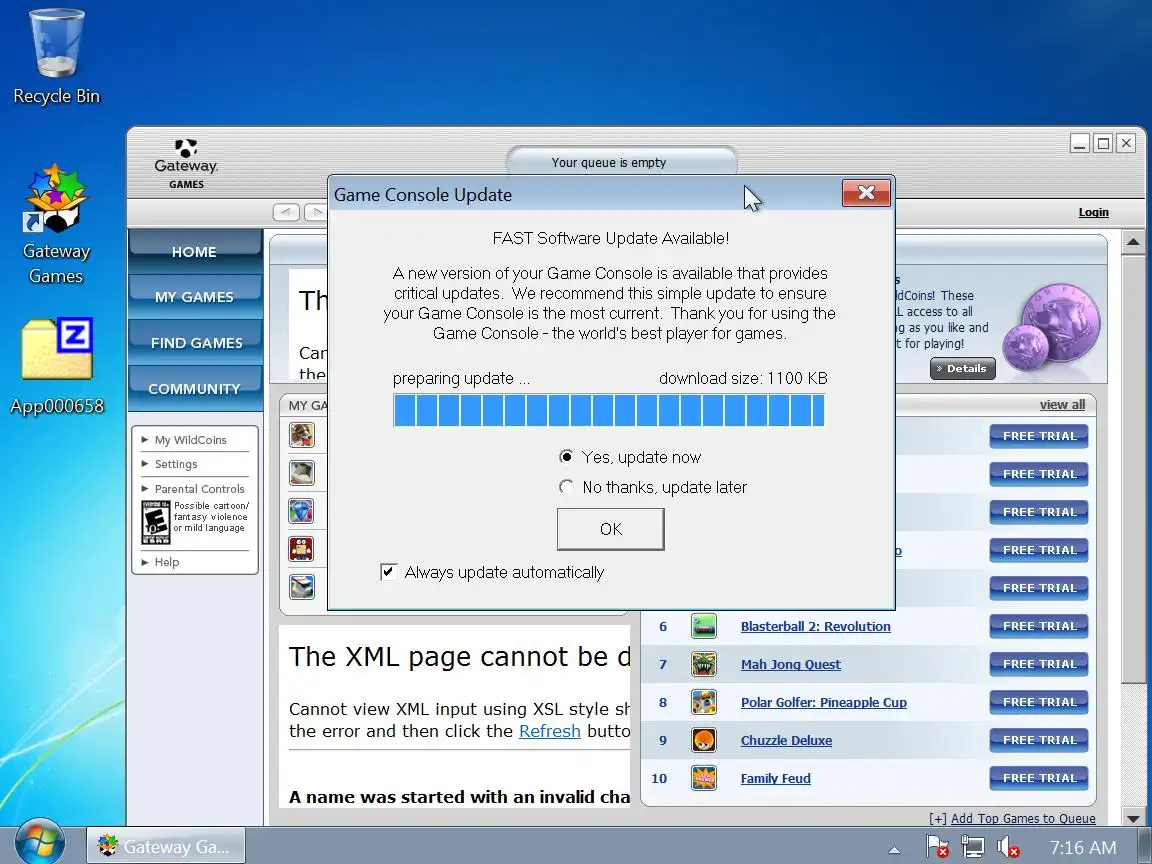This screenshot has height=864, width=1152.
Task: Open Mah Jong Quest link
Action: pyautogui.click(x=791, y=665)
